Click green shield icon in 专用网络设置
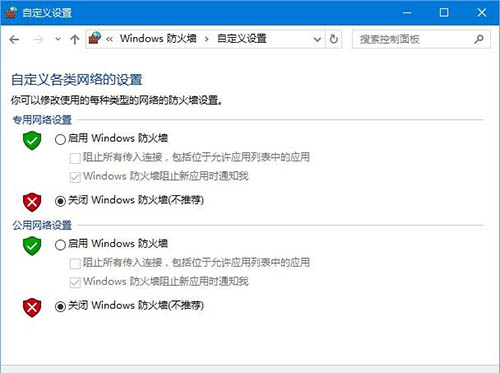 pyautogui.click(x=32, y=140)
